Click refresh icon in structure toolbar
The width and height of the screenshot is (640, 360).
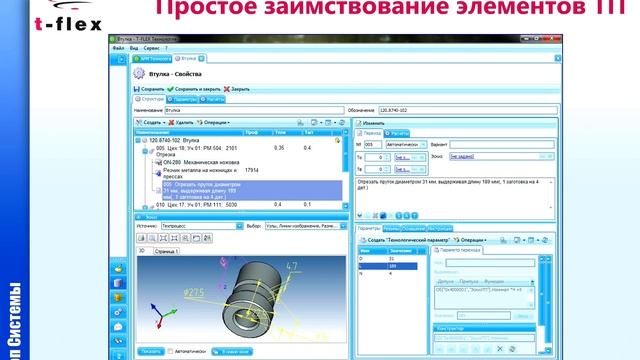tap(342, 122)
